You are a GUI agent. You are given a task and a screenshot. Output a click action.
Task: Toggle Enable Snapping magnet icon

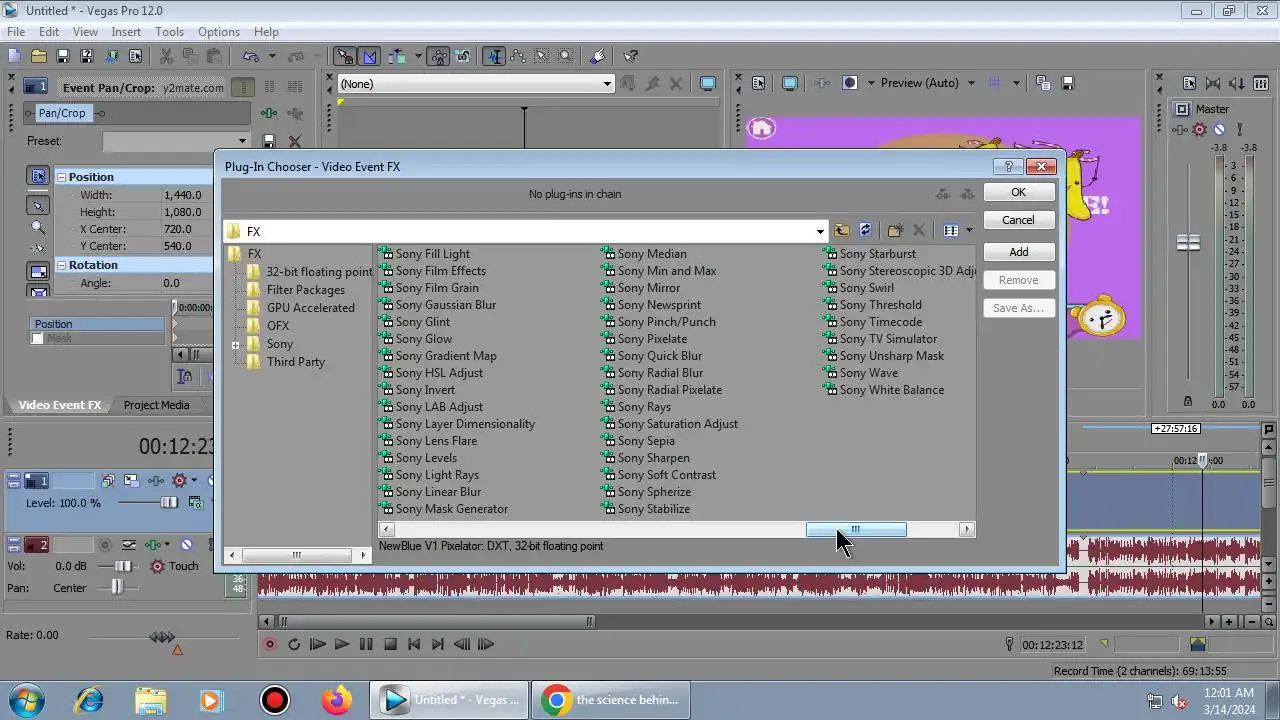tap(345, 57)
